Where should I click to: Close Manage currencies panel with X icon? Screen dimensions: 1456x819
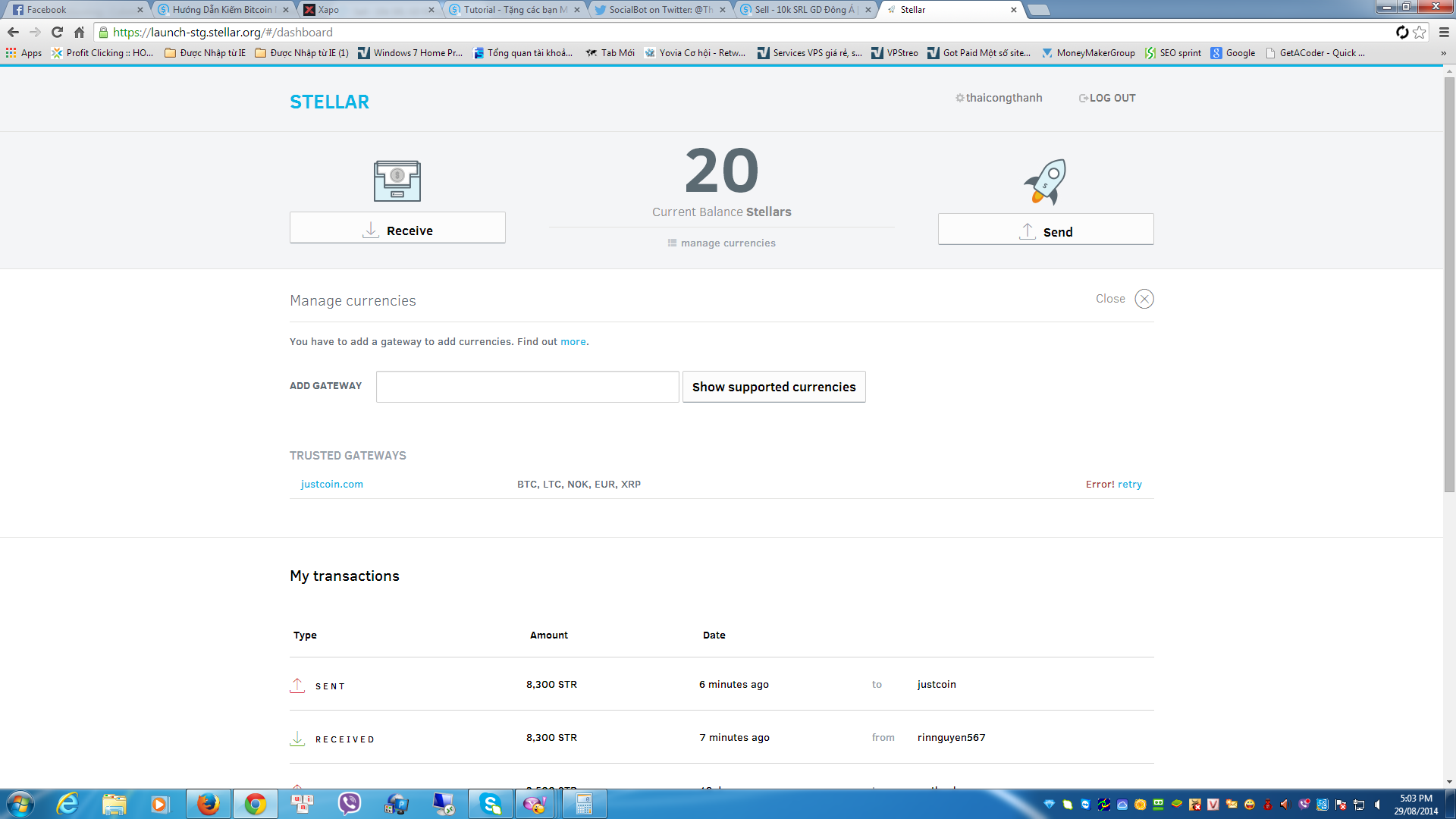pos(1144,299)
